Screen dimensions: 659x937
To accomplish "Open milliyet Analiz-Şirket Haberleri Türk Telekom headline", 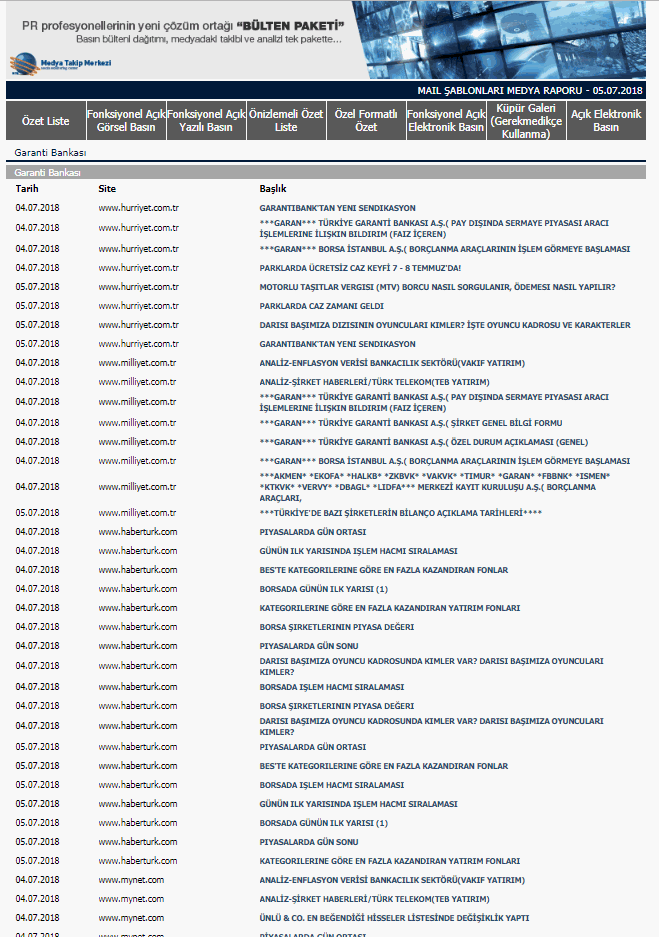I will click(x=374, y=382).
